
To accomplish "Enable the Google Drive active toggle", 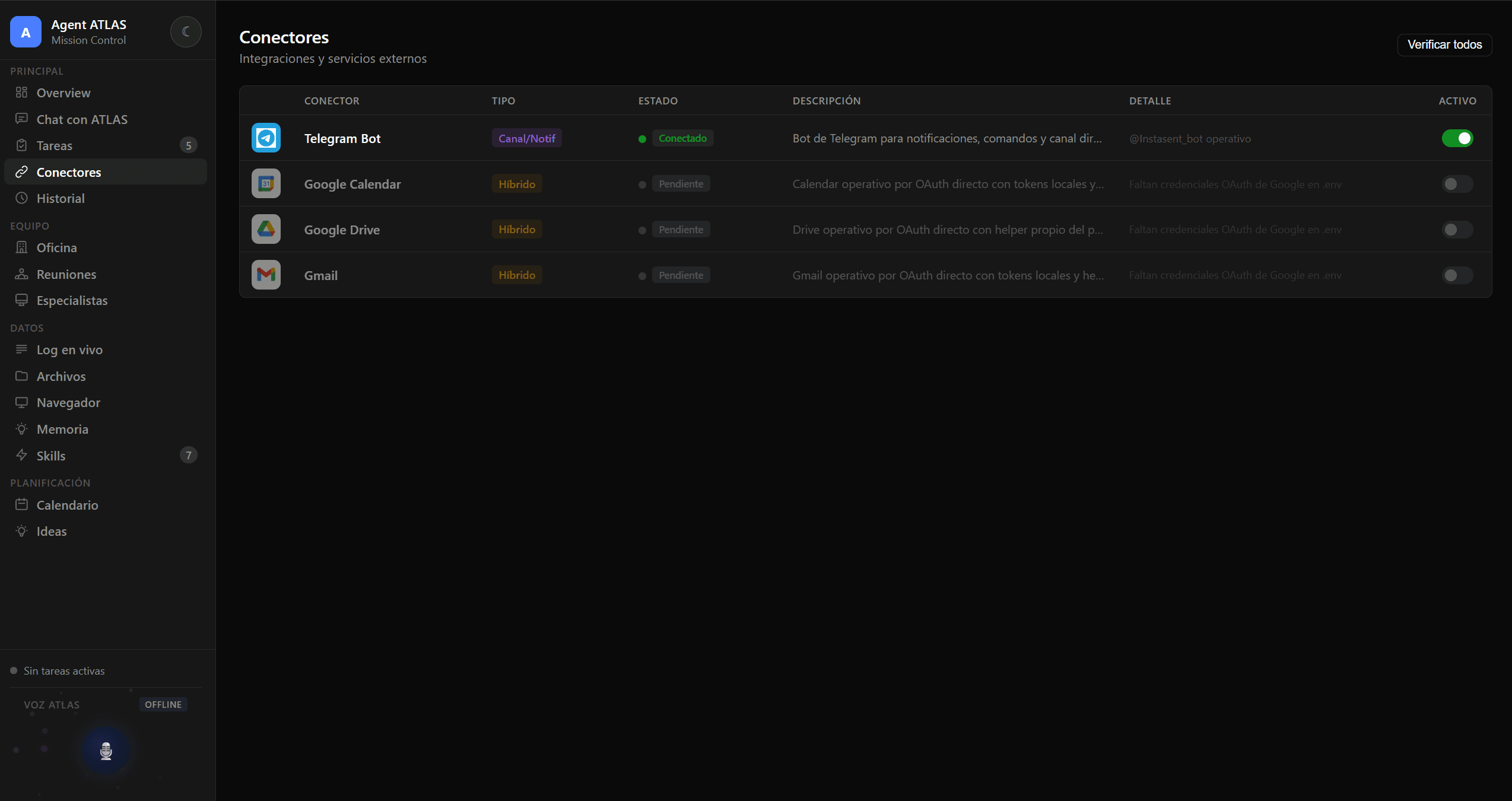I will point(1457,230).
